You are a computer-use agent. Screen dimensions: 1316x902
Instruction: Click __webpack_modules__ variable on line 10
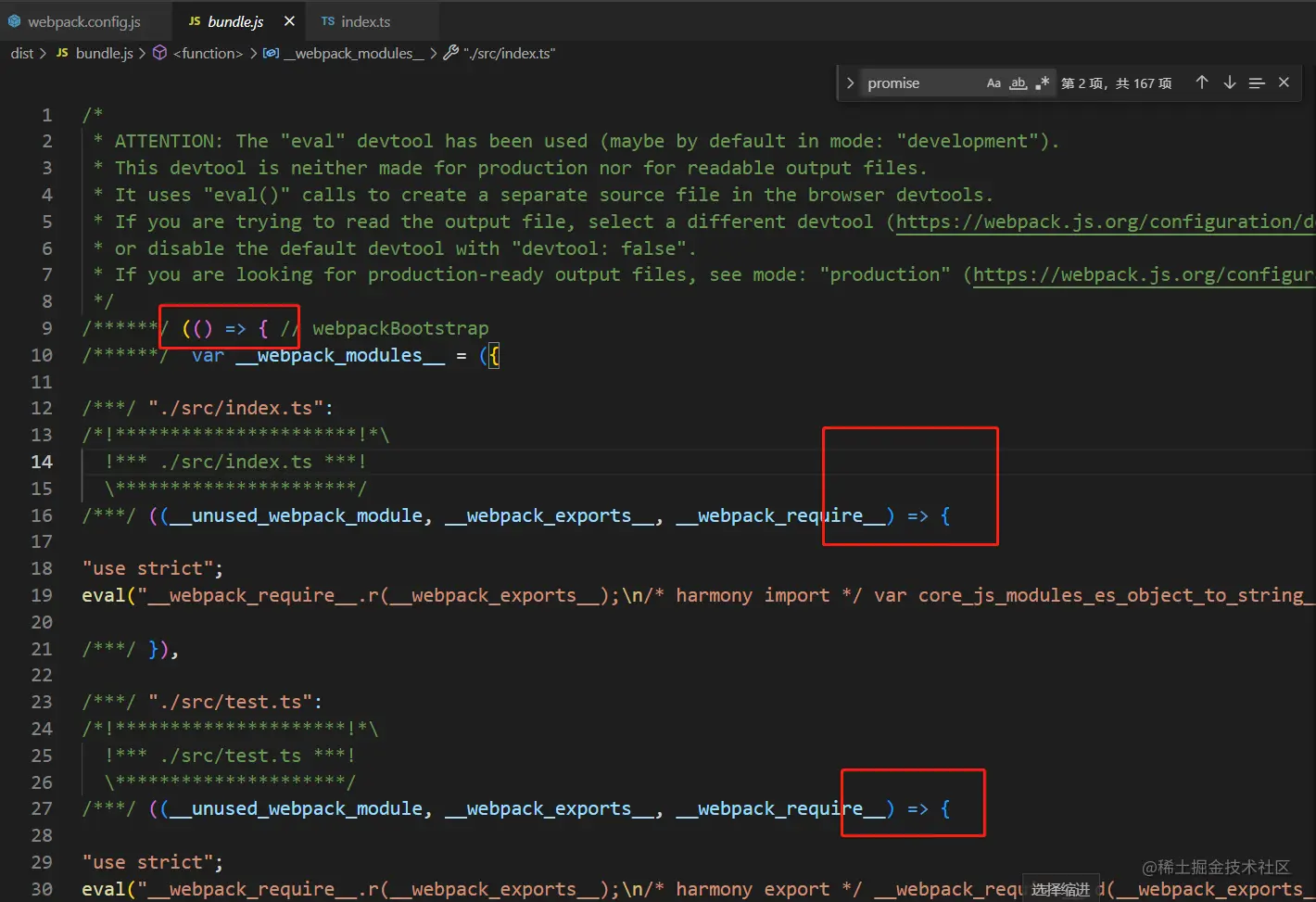[340, 355]
